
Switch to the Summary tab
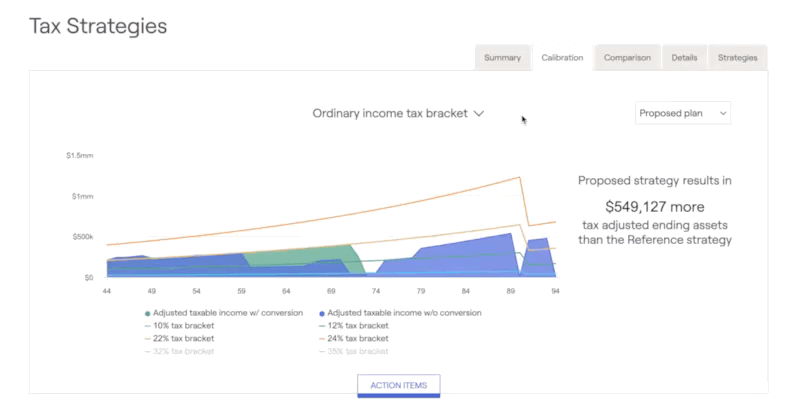[502, 58]
